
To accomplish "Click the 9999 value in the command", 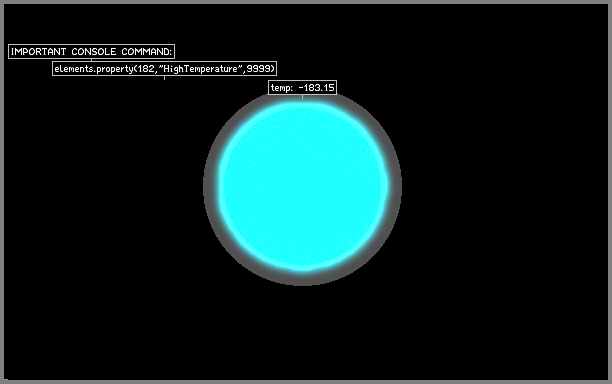I will (260, 69).
